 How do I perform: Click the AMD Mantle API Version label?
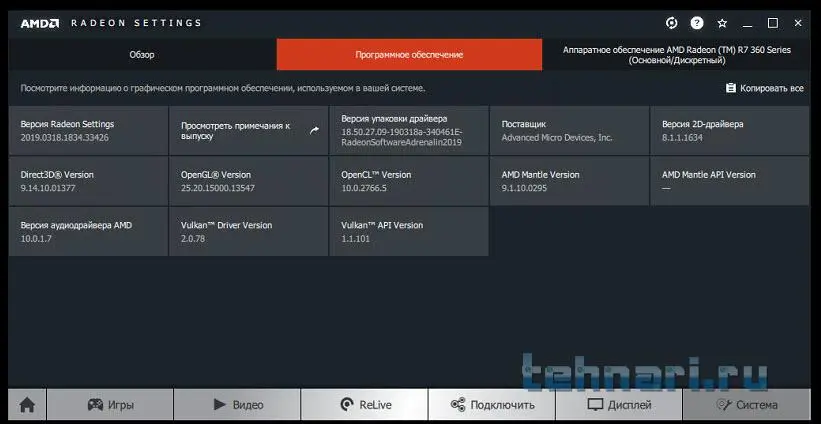pos(708,174)
